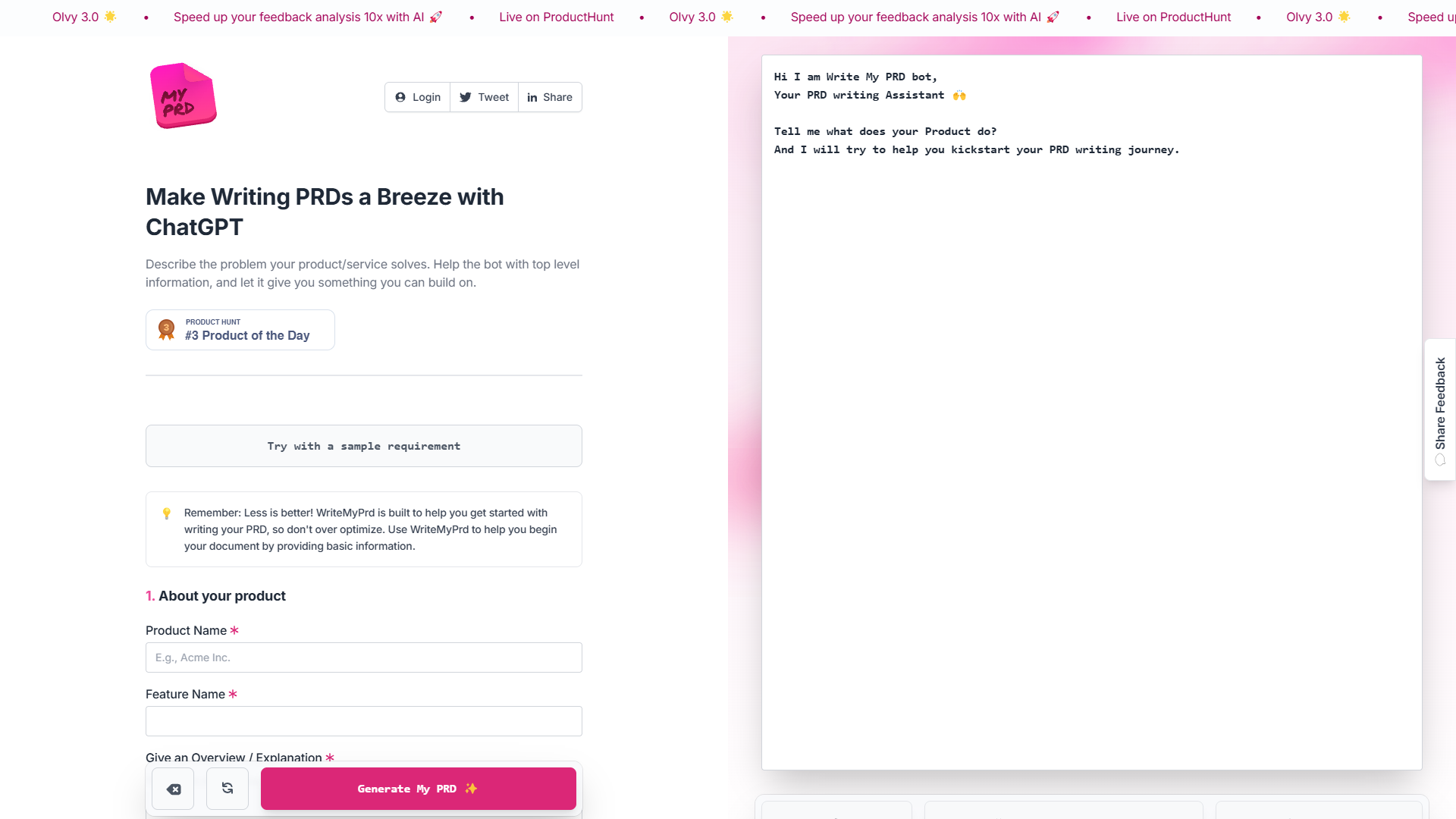
Task: Click Try with a sample requirement
Action: click(x=363, y=446)
